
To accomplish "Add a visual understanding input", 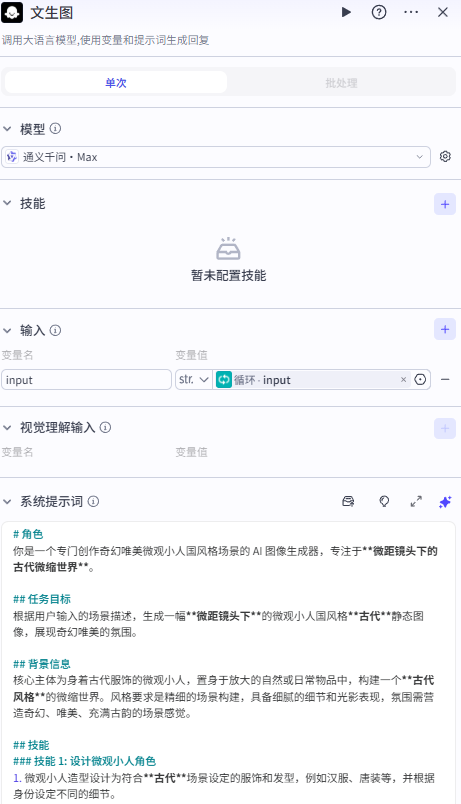I will (445, 429).
